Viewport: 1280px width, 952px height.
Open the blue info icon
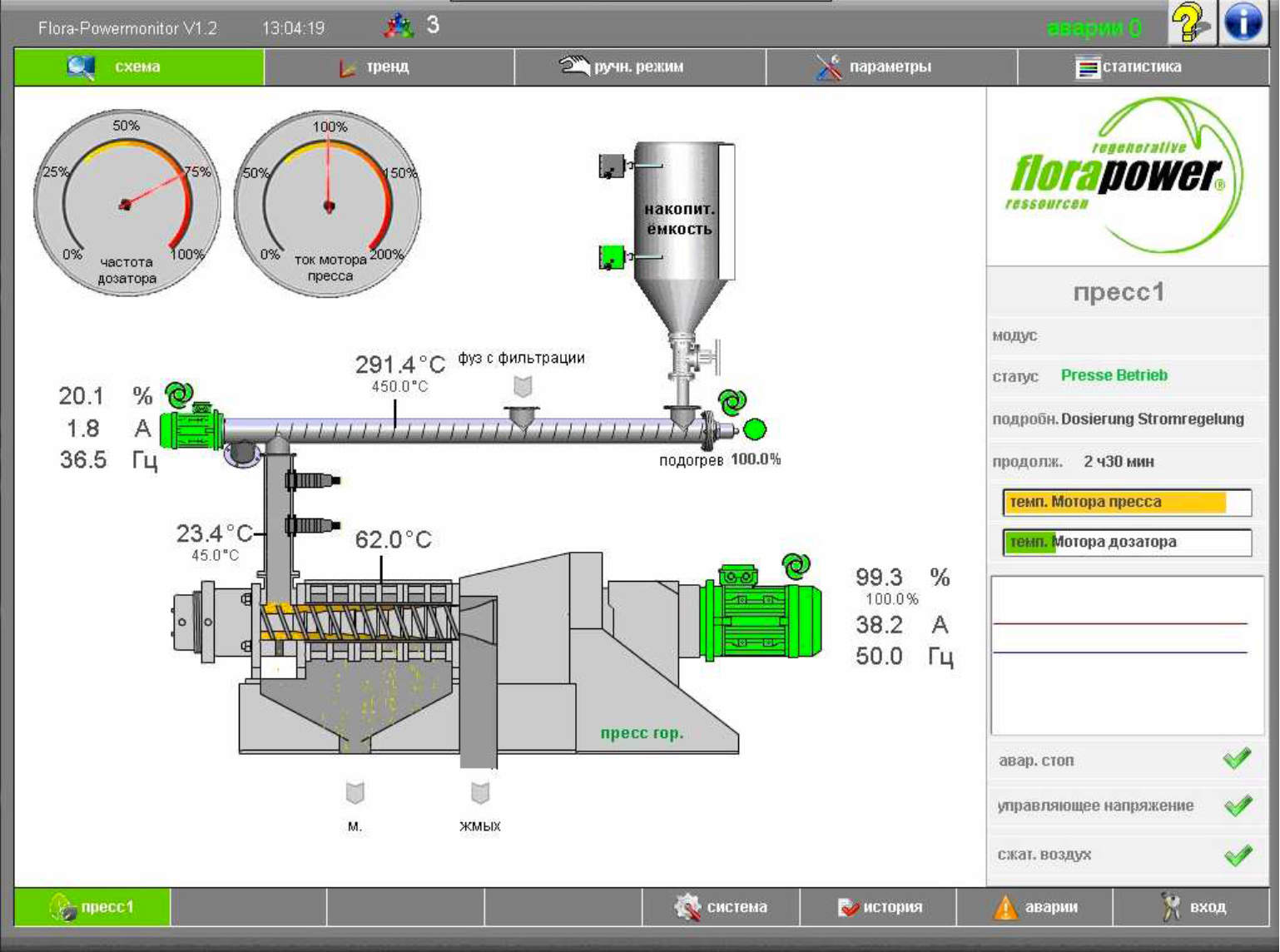(1243, 22)
